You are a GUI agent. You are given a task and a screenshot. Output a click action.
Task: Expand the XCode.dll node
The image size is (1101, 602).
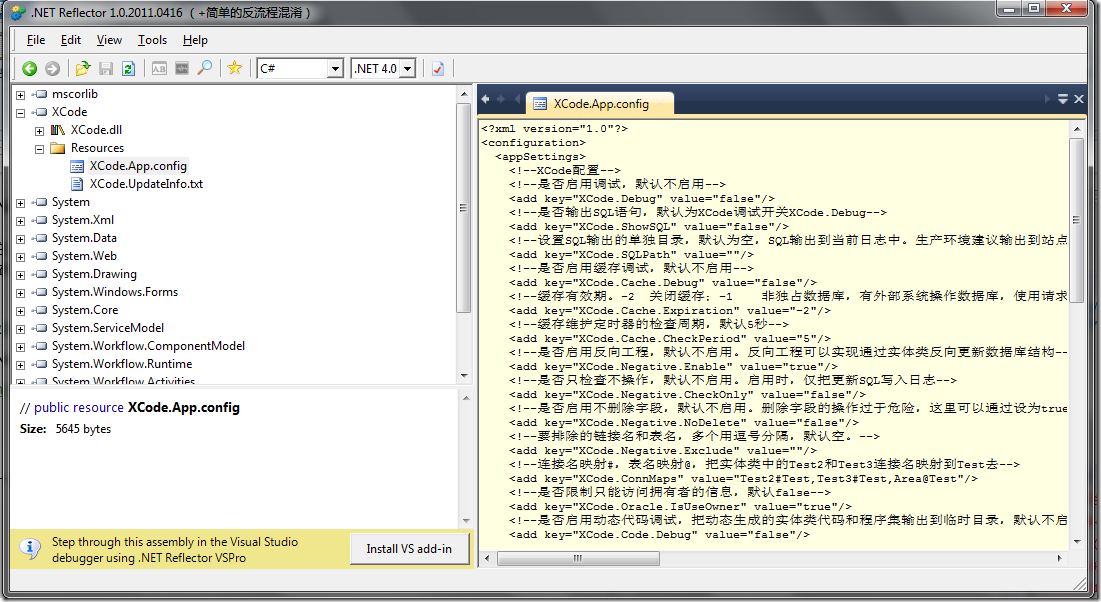39,131
